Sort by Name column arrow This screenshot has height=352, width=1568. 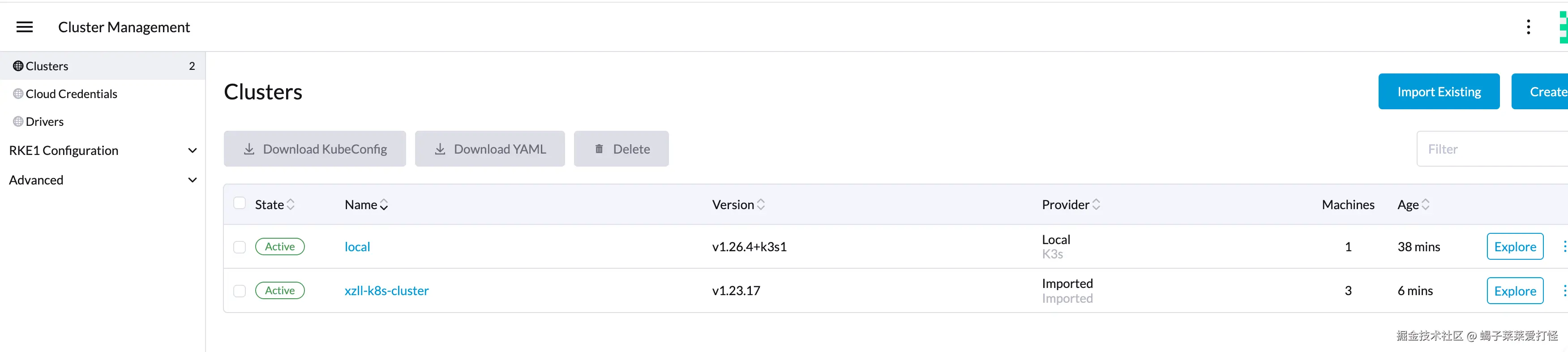click(x=384, y=205)
